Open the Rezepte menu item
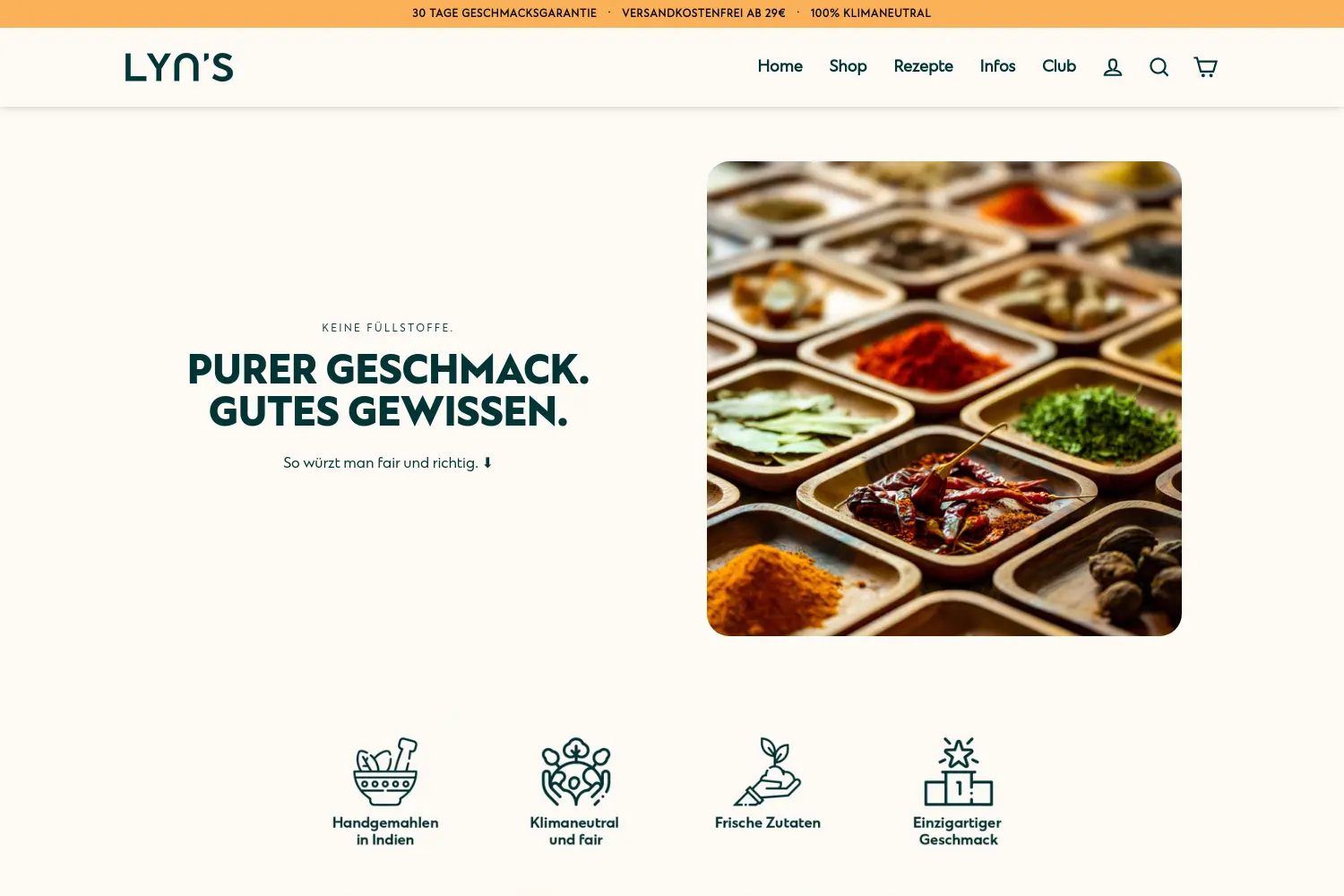The width and height of the screenshot is (1344, 896). (924, 66)
